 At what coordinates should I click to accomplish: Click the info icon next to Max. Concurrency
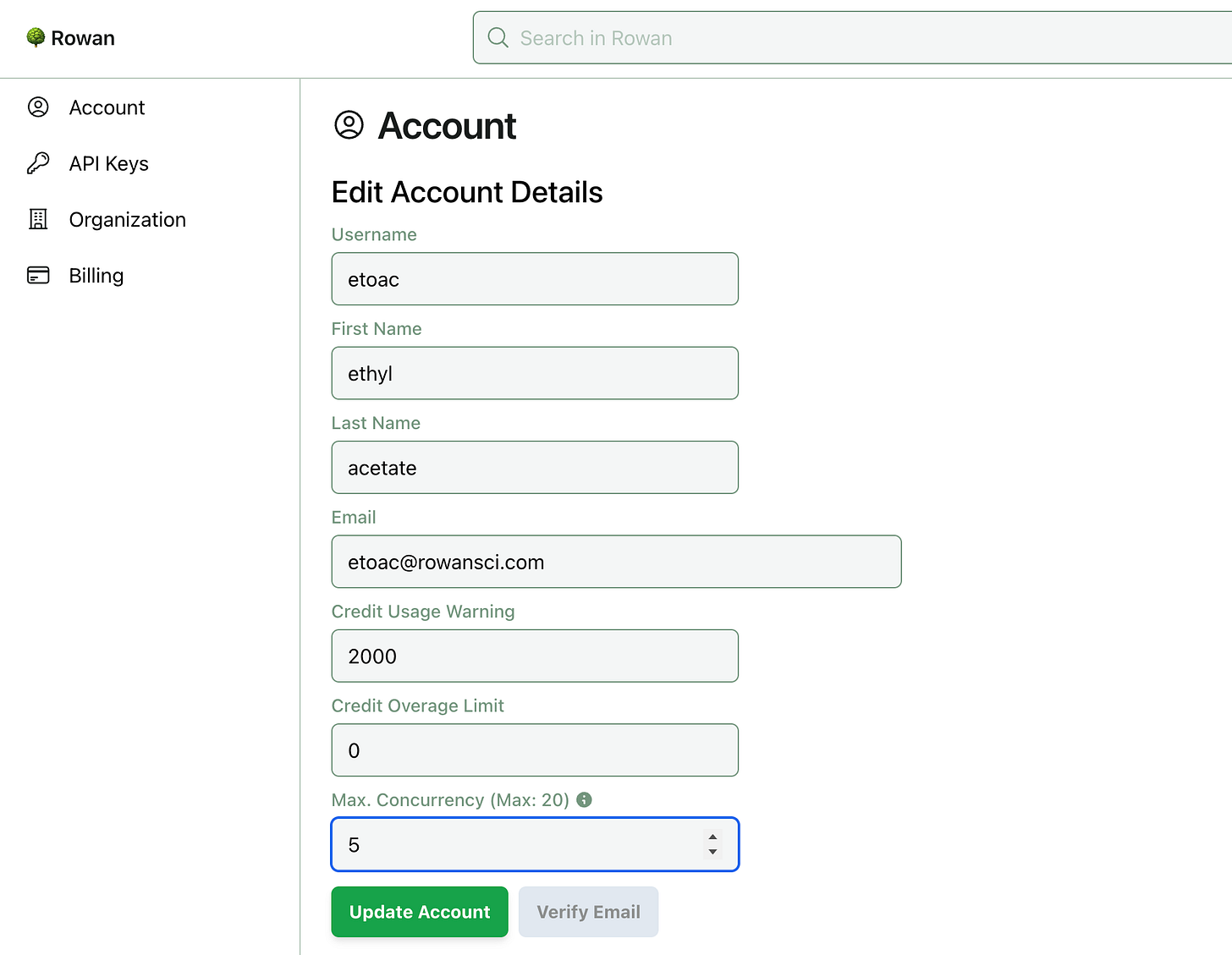point(584,799)
